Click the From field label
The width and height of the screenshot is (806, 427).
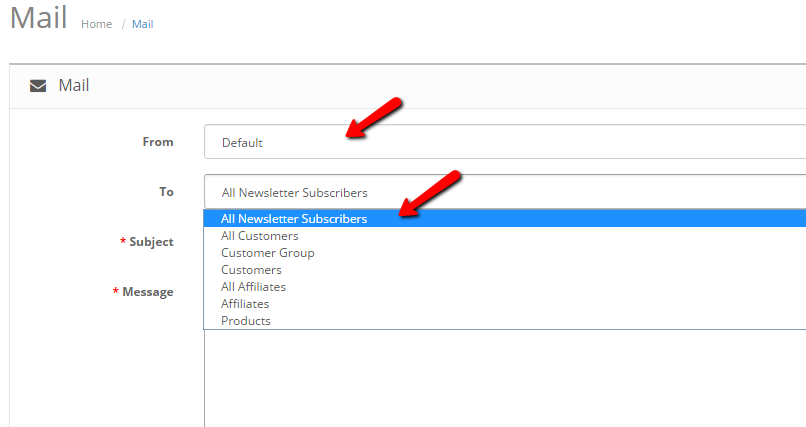click(x=158, y=142)
